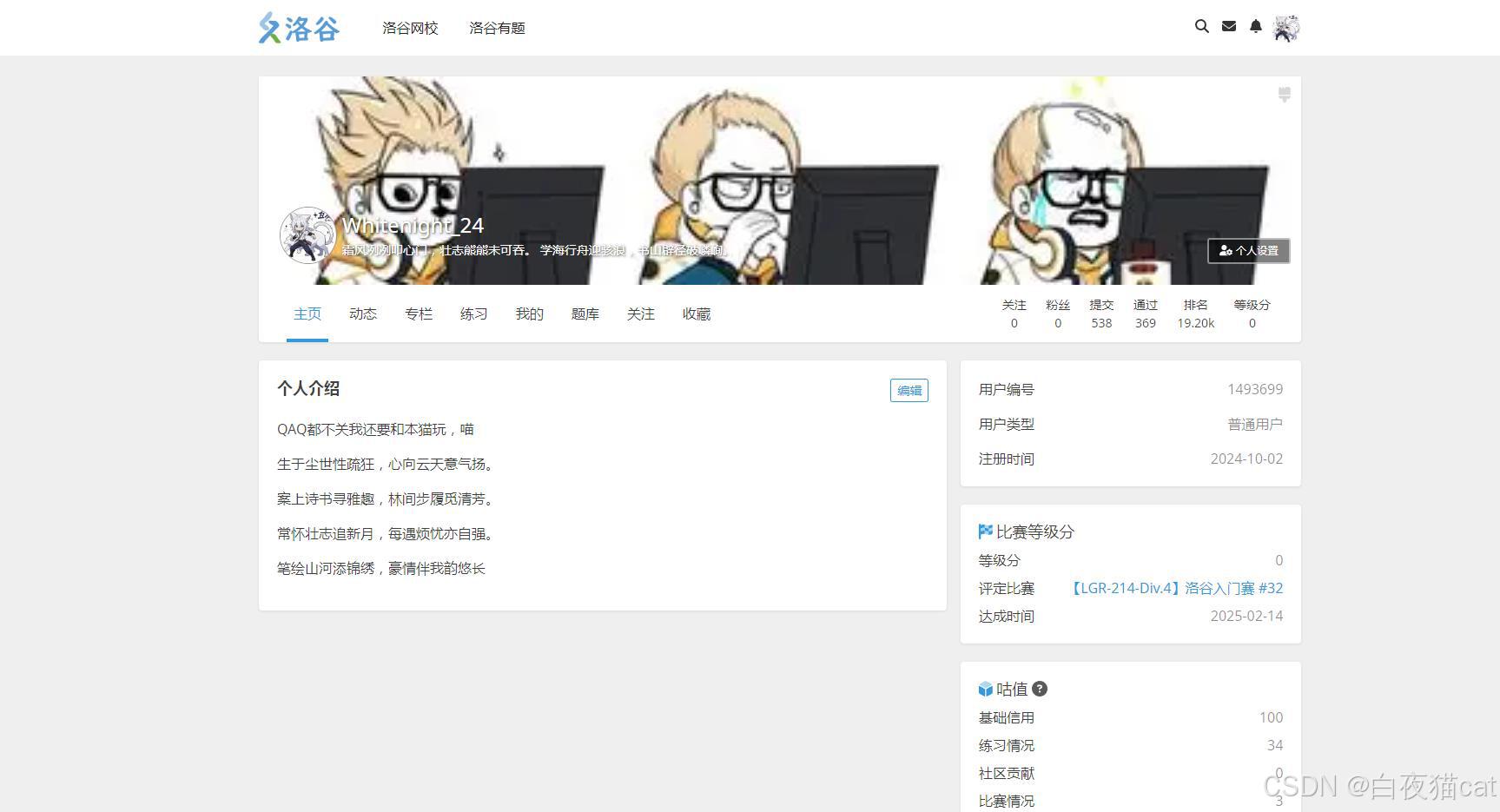This screenshot has height=812, width=1500.
Task: Switch to the 专栏 tab
Action: pyautogui.click(x=419, y=314)
